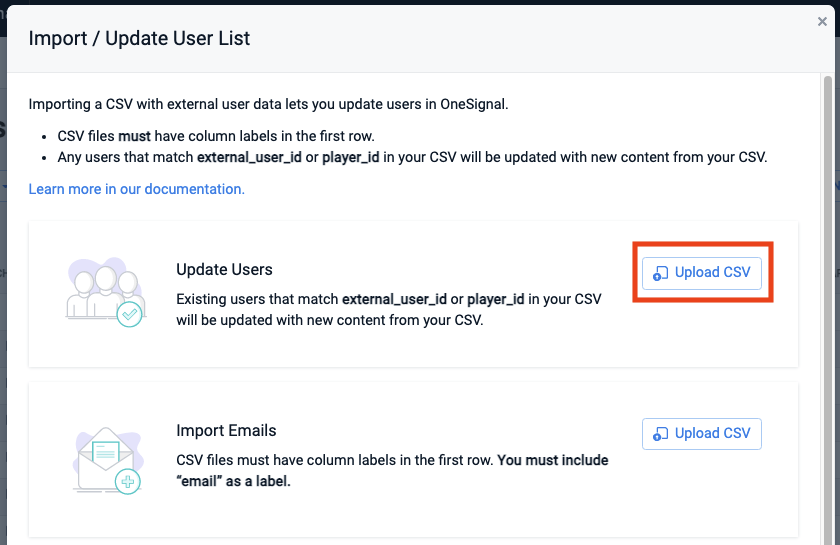This screenshot has height=545, width=840.
Task: Click the Import Emails envelope illustration
Action: (x=100, y=457)
